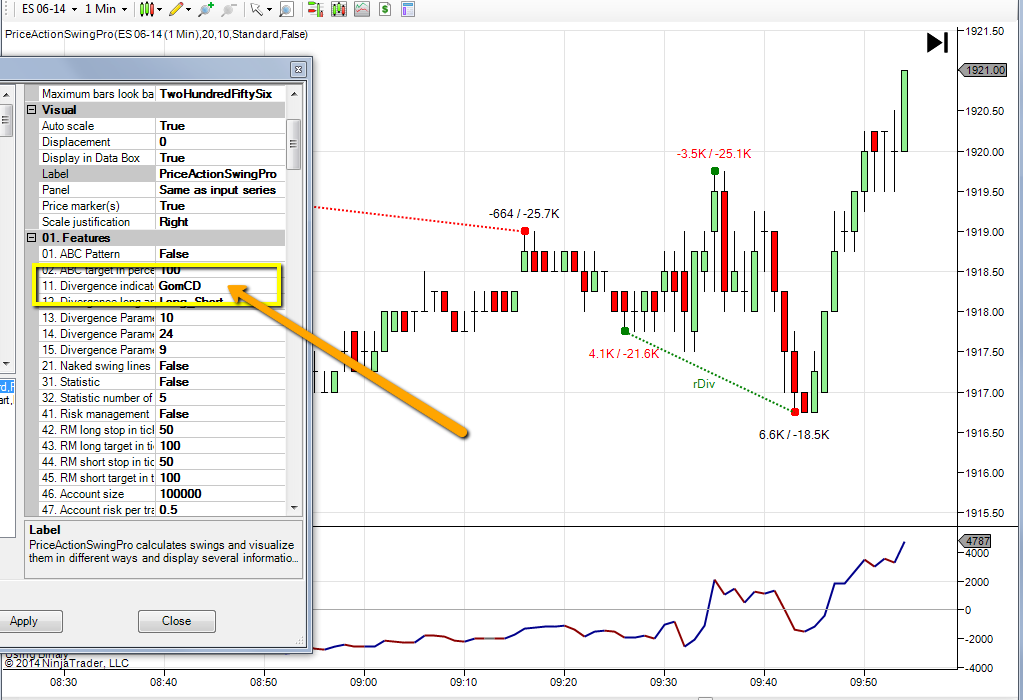Click the 4787 indicator value marker
The image size is (1023, 700).
[x=975, y=541]
